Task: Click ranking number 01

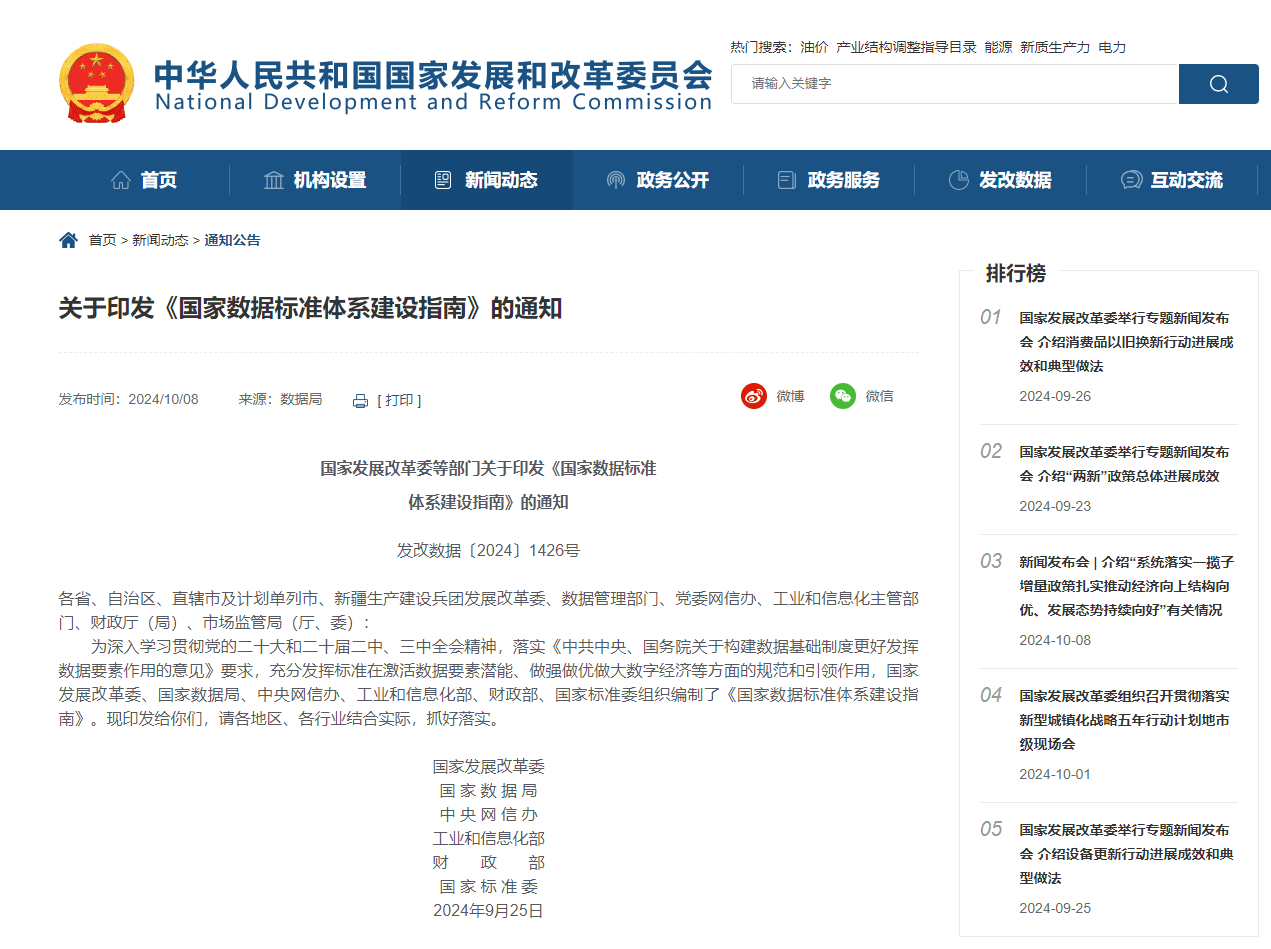Action: tap(990, 317)
